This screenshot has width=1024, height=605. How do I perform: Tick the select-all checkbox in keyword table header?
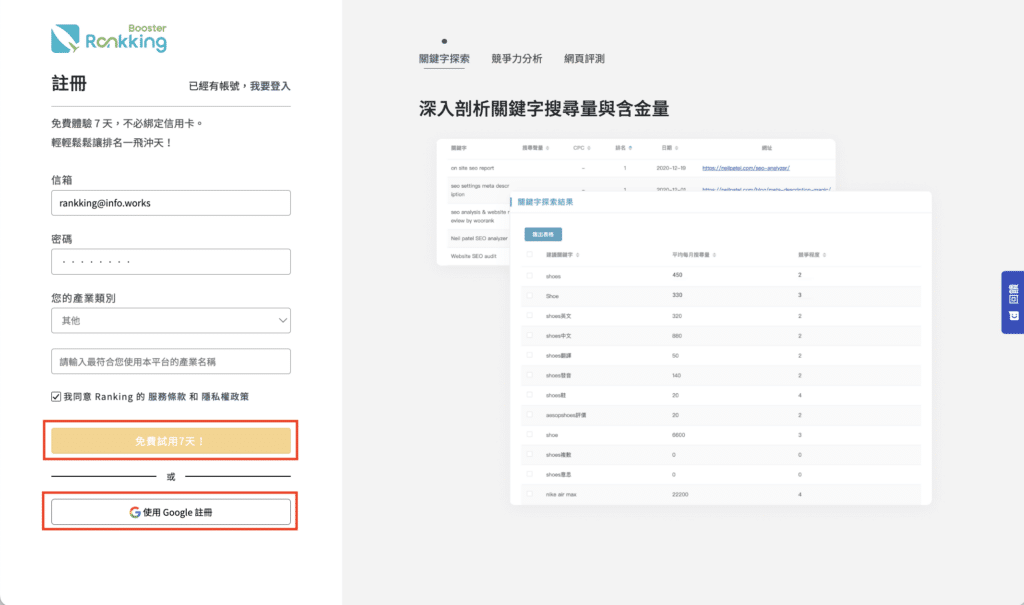tap(529, 255)
